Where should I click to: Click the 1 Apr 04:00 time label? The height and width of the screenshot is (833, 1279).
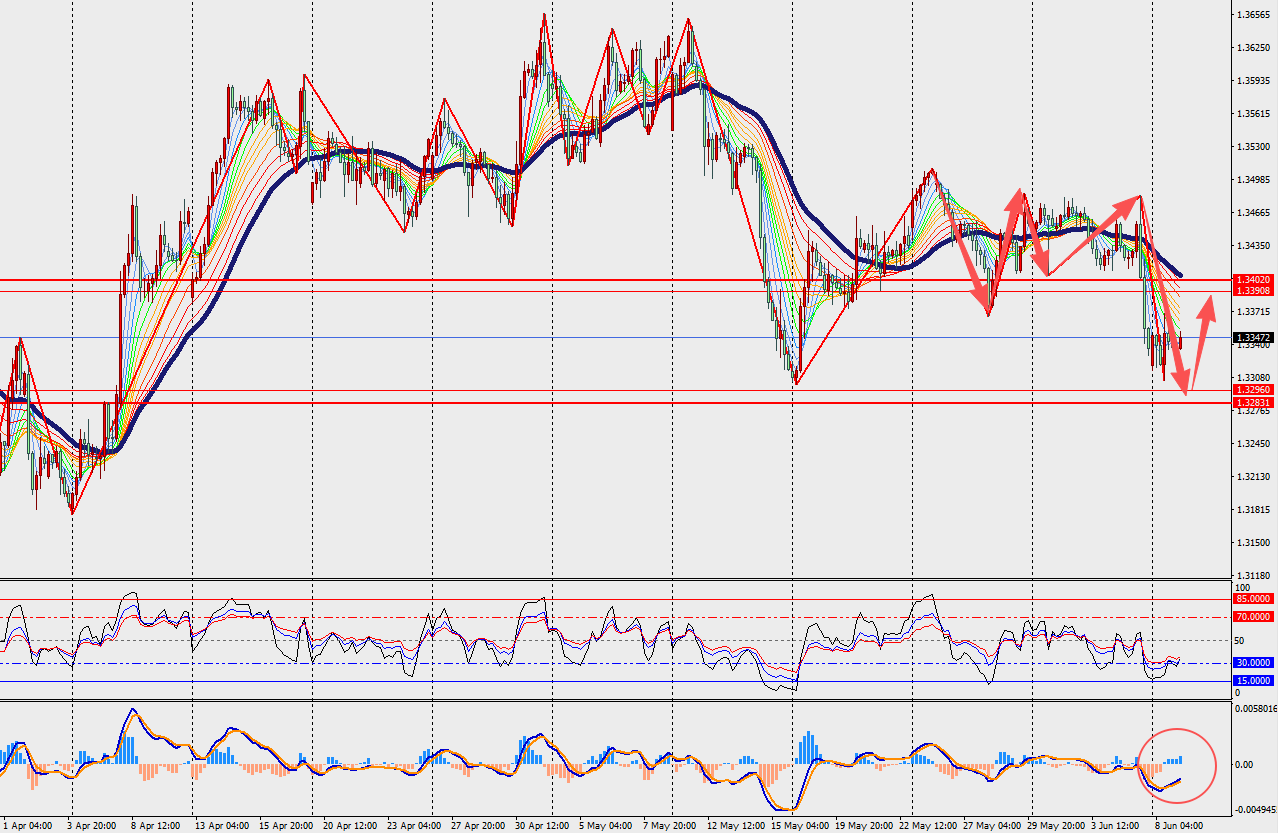pyautogui.click(x=27, y=826)
